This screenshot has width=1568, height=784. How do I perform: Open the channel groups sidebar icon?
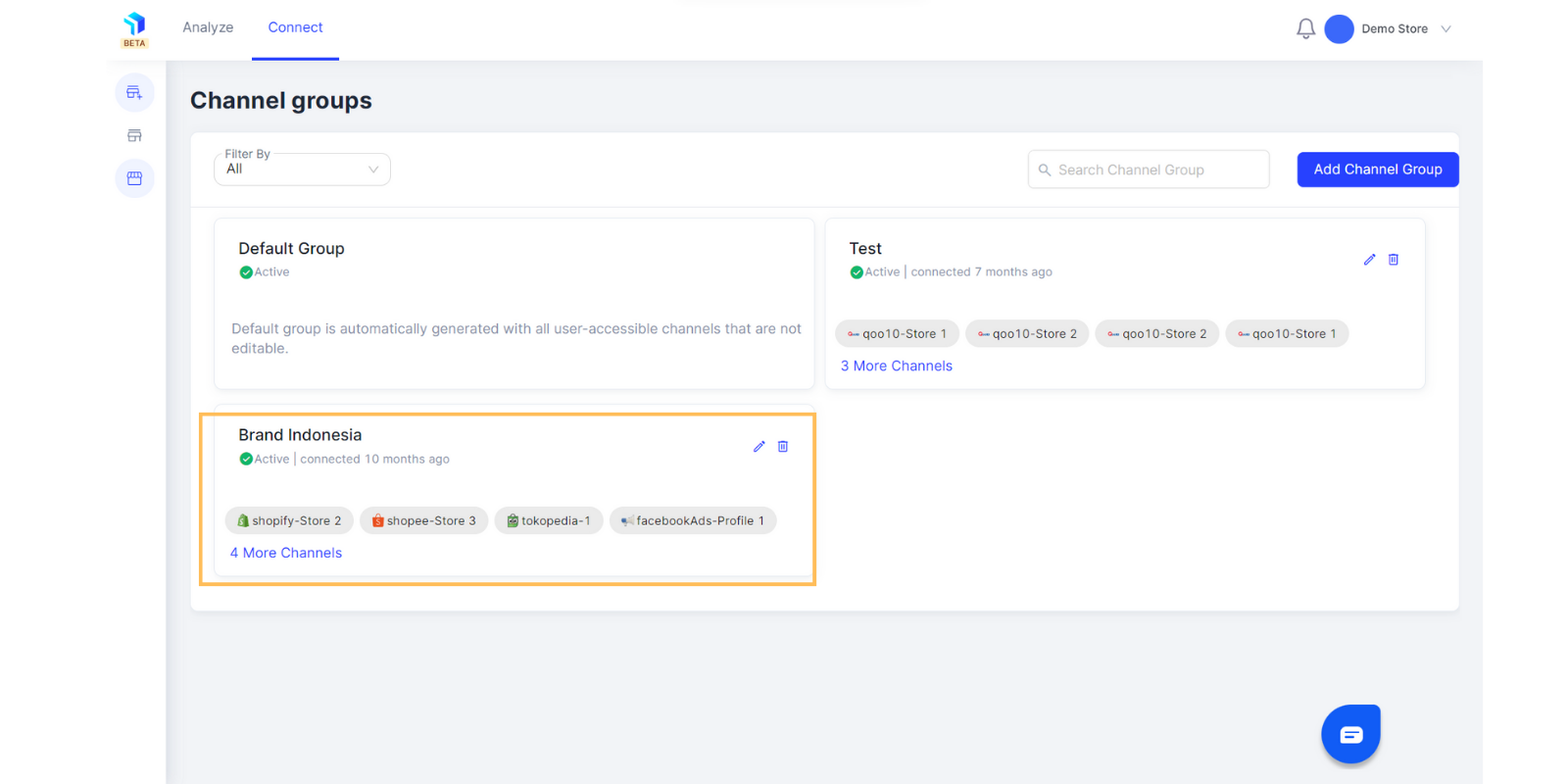point(134,178)
